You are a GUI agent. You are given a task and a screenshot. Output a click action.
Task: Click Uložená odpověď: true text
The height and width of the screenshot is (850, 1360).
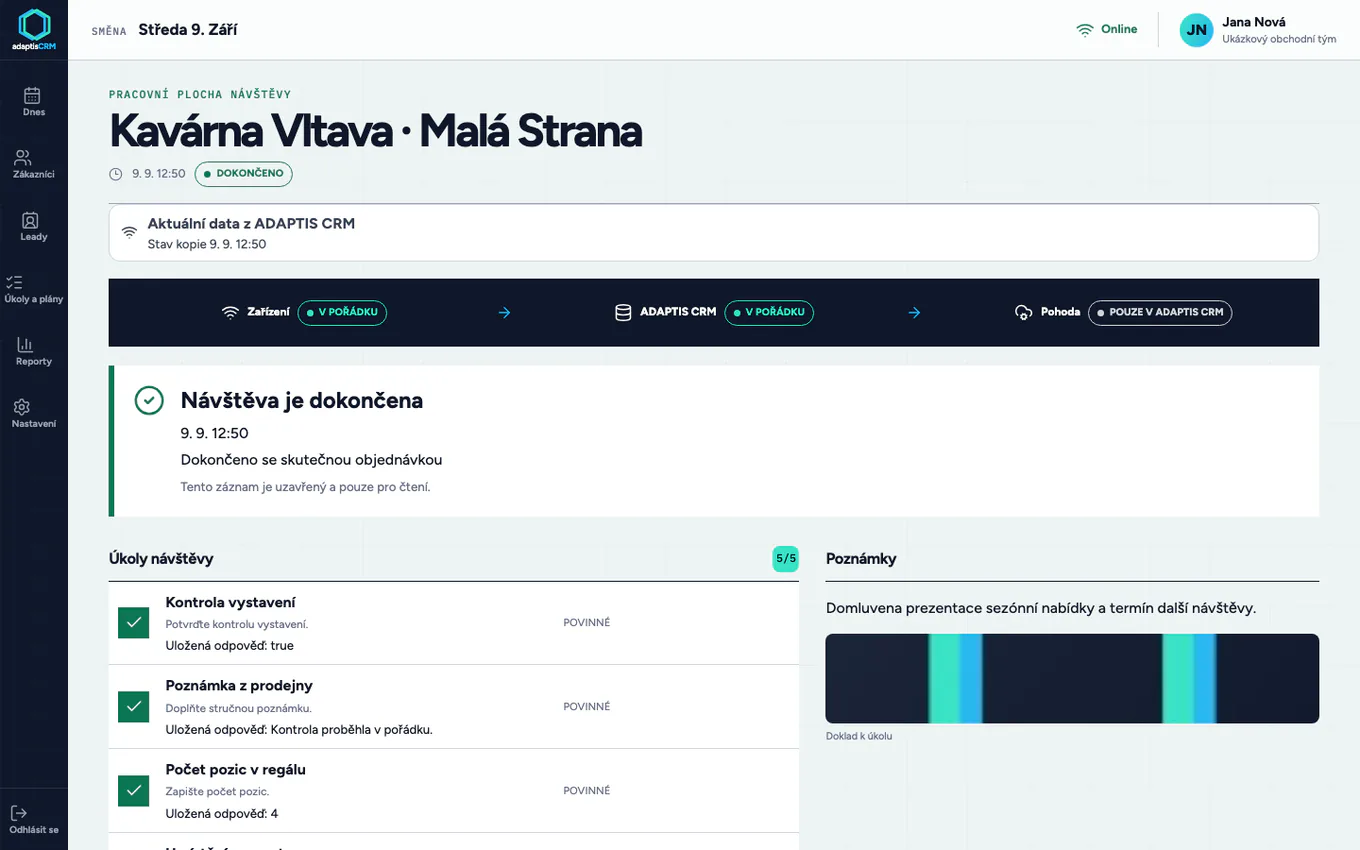[229, 646]
